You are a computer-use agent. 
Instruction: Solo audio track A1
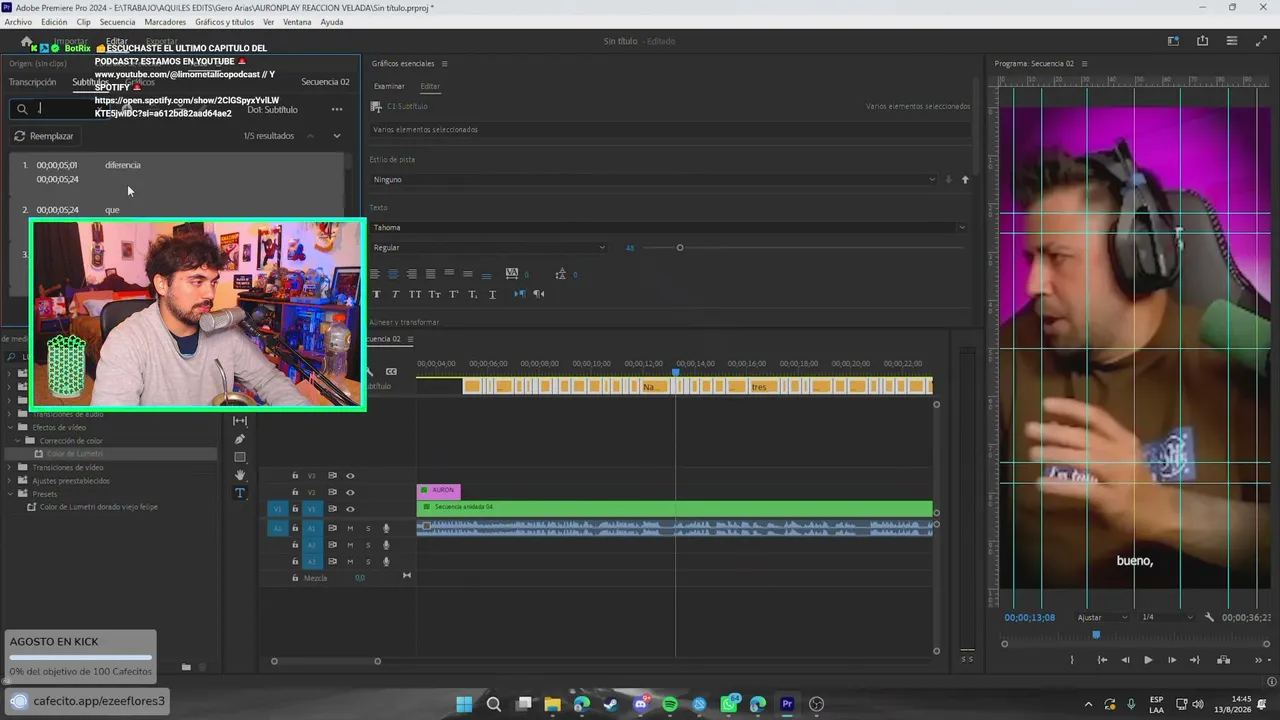[x=368, y=528]
